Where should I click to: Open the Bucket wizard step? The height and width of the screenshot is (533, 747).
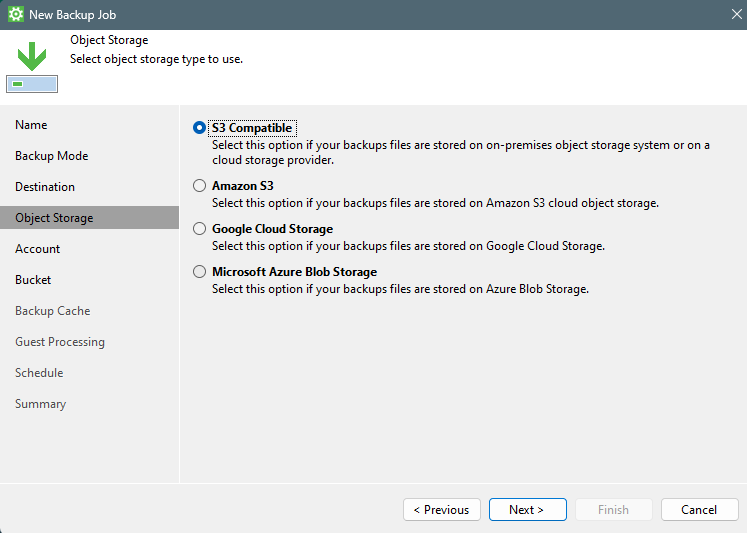point(33,280)
